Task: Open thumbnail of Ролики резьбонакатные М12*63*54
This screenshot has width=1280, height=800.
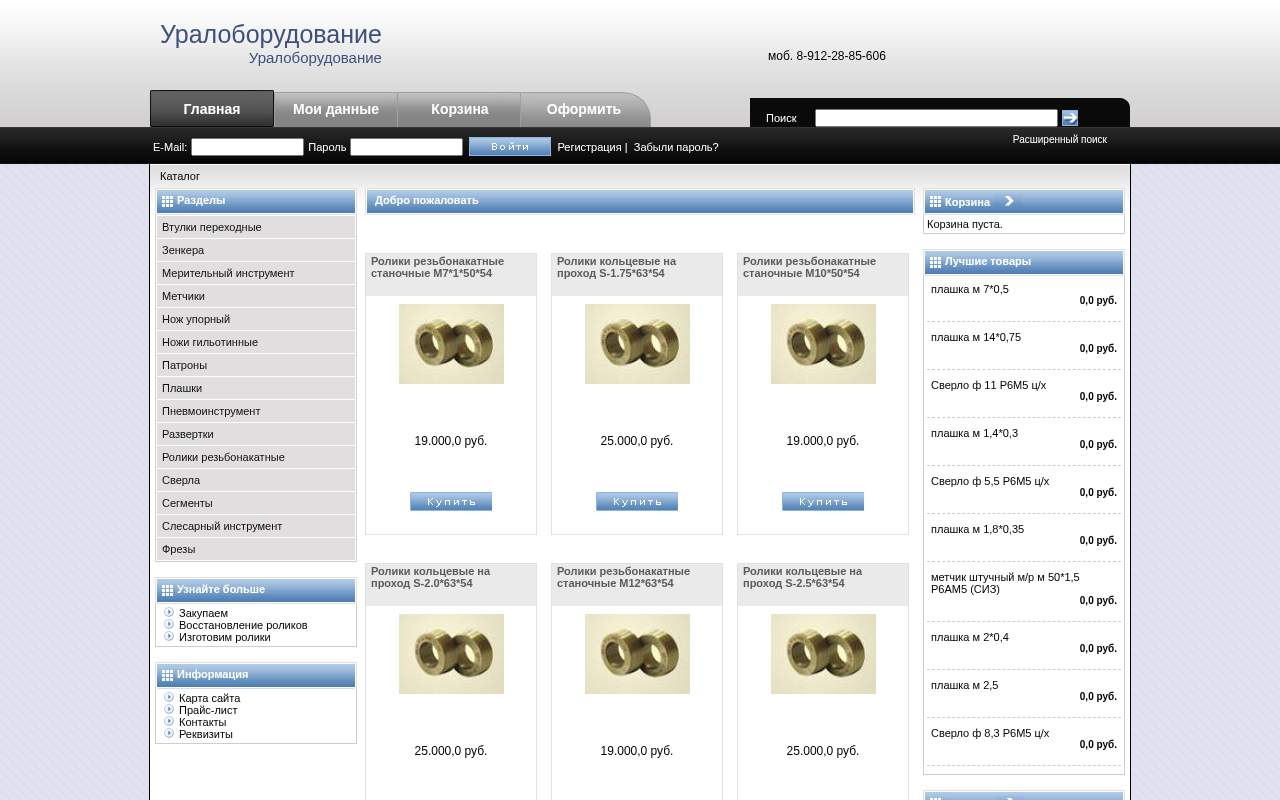Action: pos(637,654)
